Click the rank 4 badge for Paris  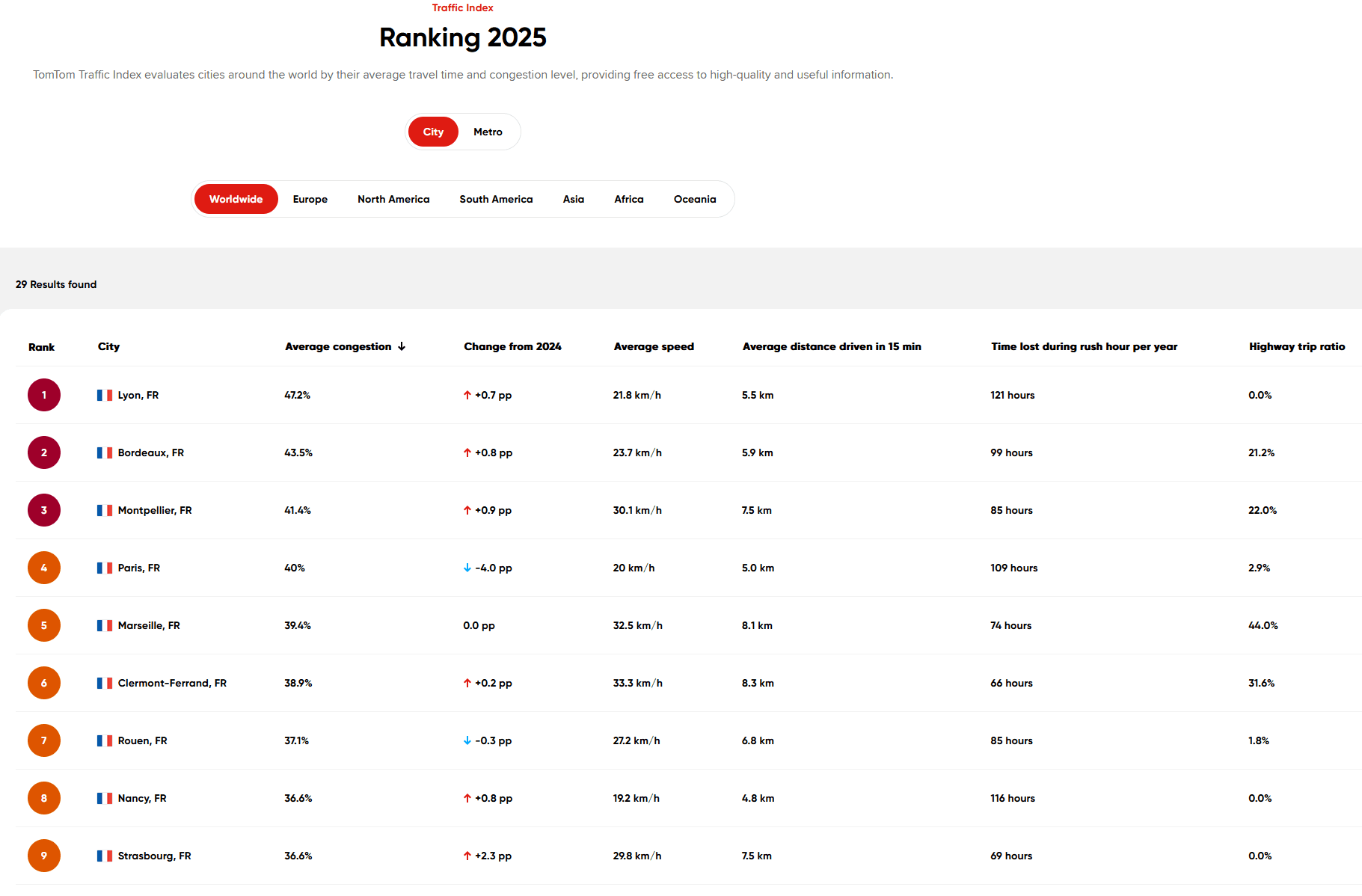pos(44,568)
